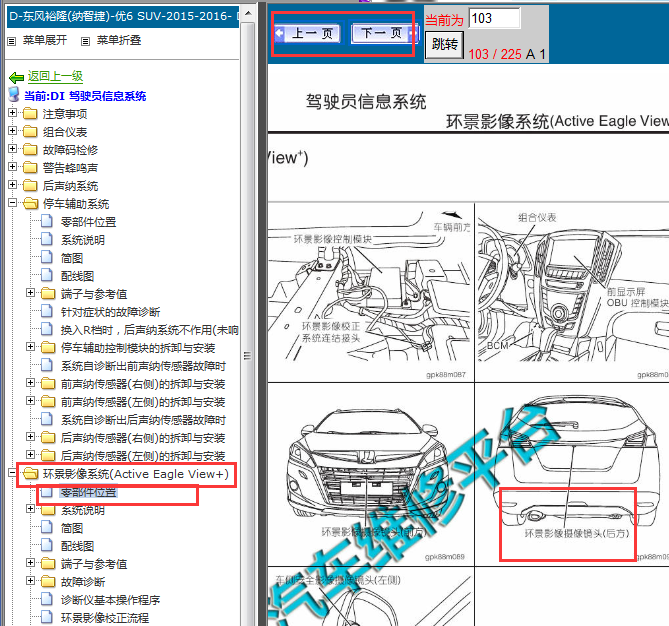Click the rear camera 环景影像摄像镜头(后方) diagram
669x626 pixels.
tap(572, 475)
